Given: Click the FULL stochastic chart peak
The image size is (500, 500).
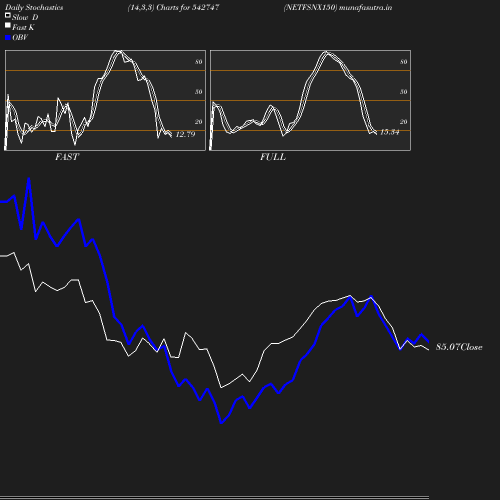Looking at the screenshot, I should pos(326,52).
